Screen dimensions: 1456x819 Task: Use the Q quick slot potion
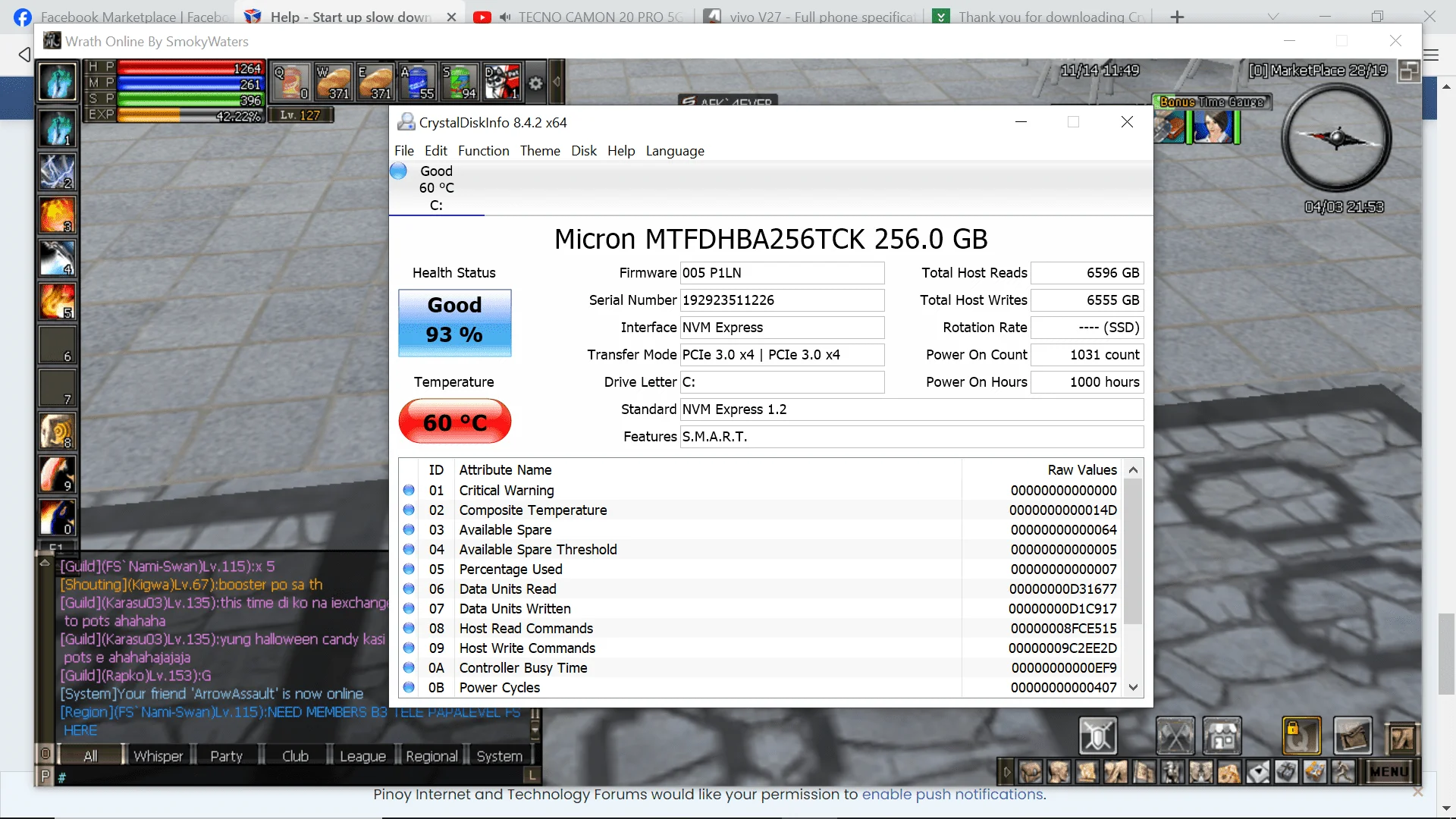coord(291,82)
